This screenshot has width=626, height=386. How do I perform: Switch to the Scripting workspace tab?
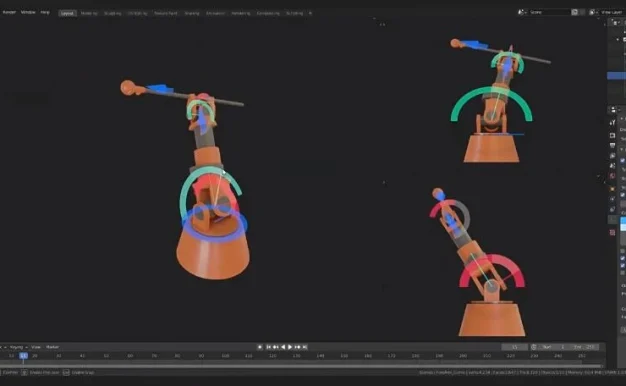[x=295, y=13]
